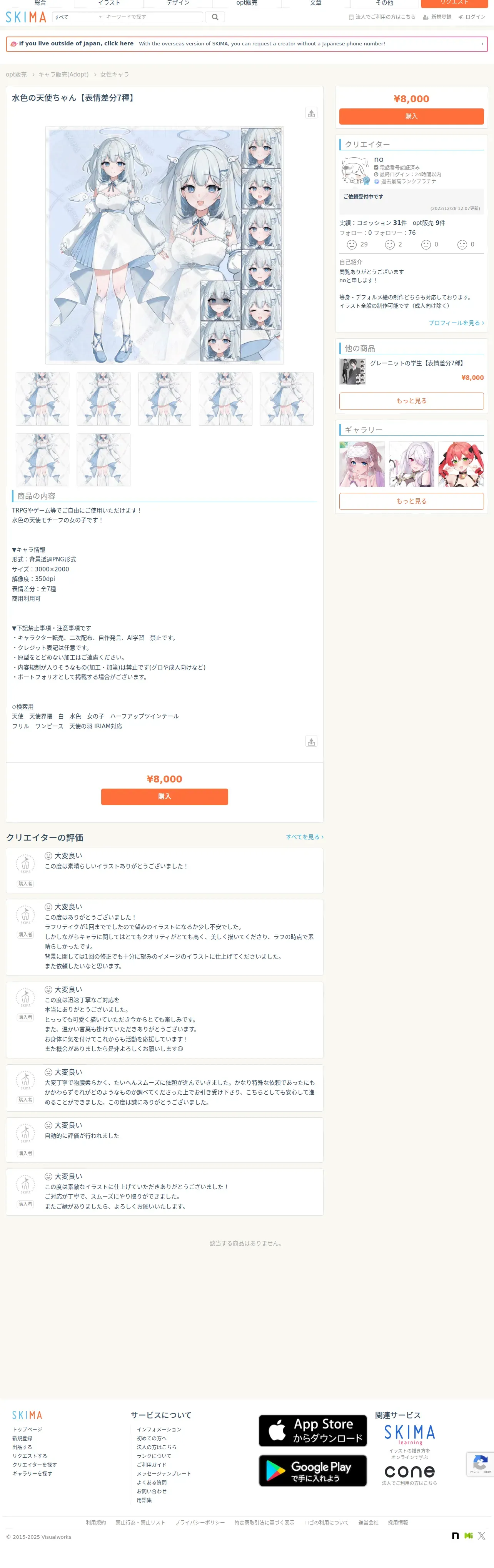Expand the すべて category dropdown
This screenshot has width=494, height=1568.
click(x=78, y=17)
